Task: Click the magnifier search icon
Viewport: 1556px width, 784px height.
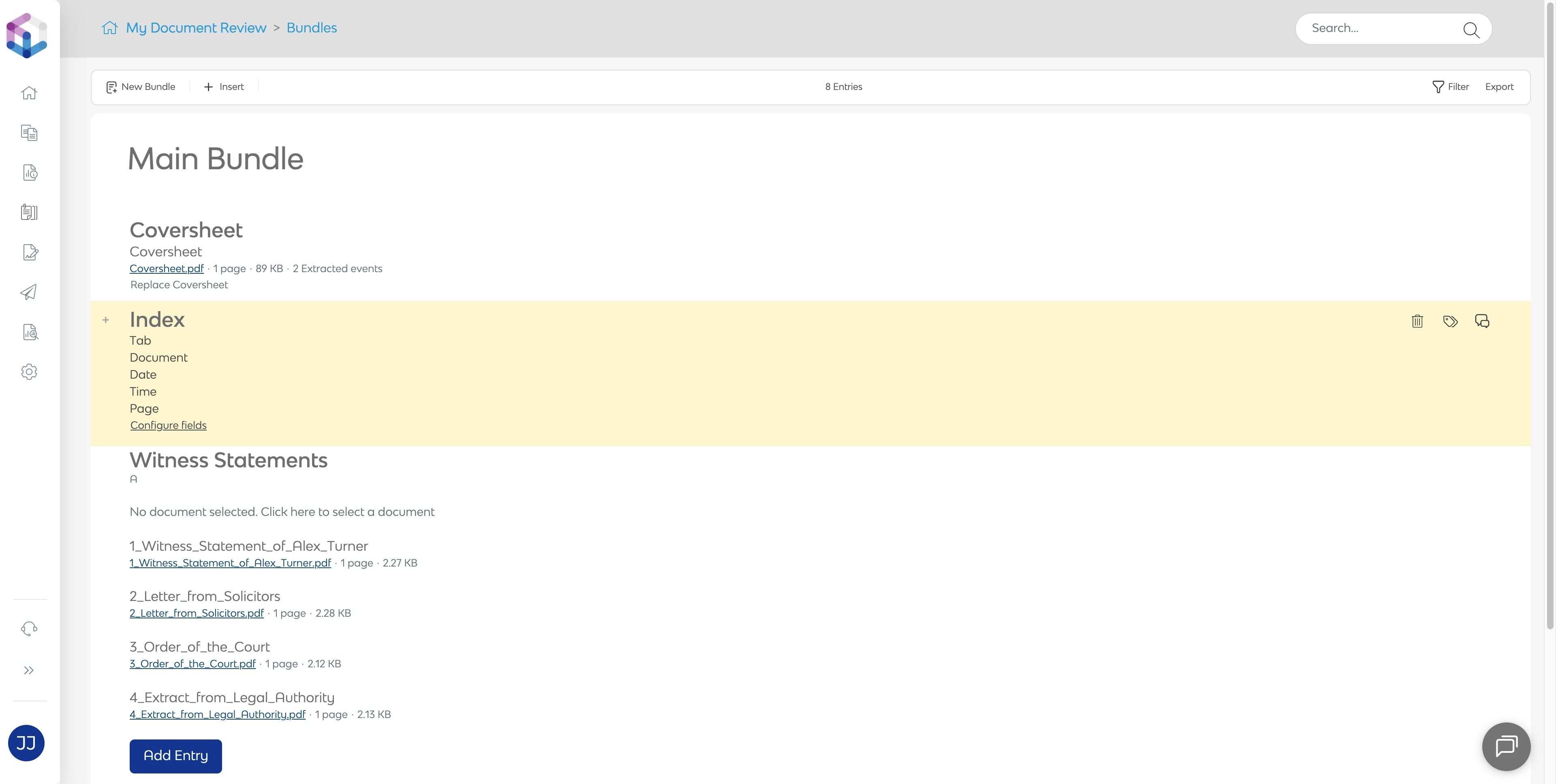Action: click(1471, 29)
